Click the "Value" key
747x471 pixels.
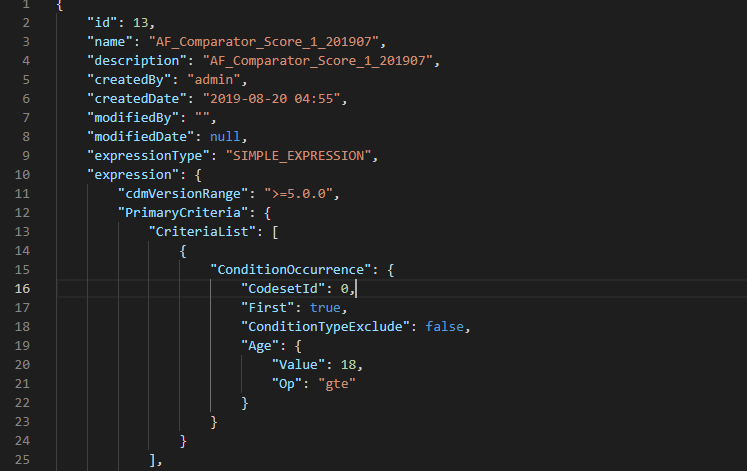pos(298,365)
